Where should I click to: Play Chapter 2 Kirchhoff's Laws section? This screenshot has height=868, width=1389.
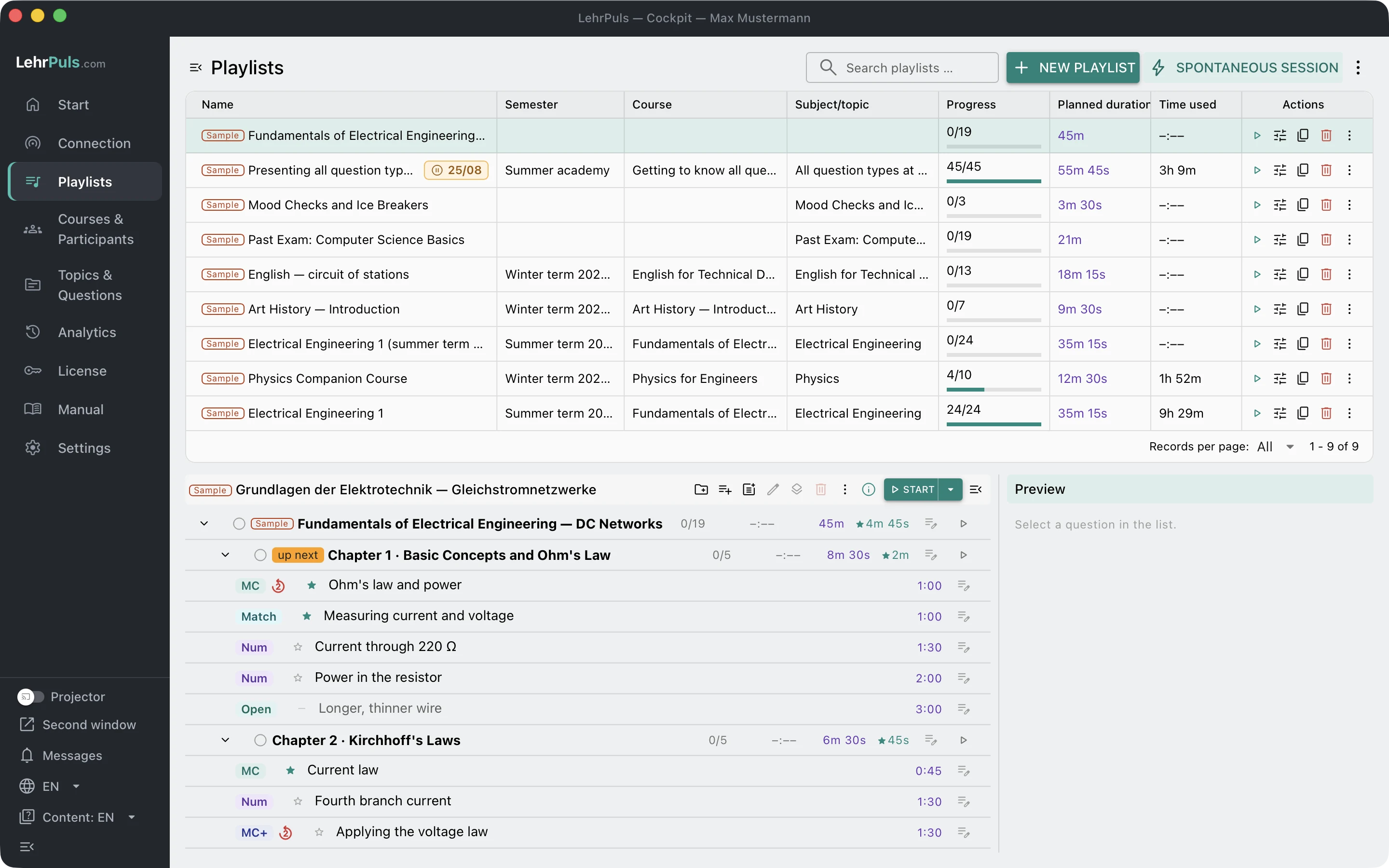tap(964, 740)
